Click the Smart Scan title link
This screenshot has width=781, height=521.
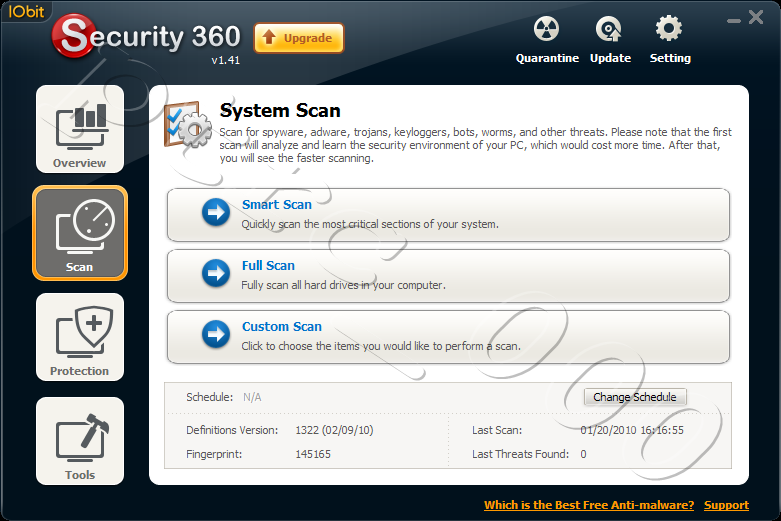[x=277, y=205]
